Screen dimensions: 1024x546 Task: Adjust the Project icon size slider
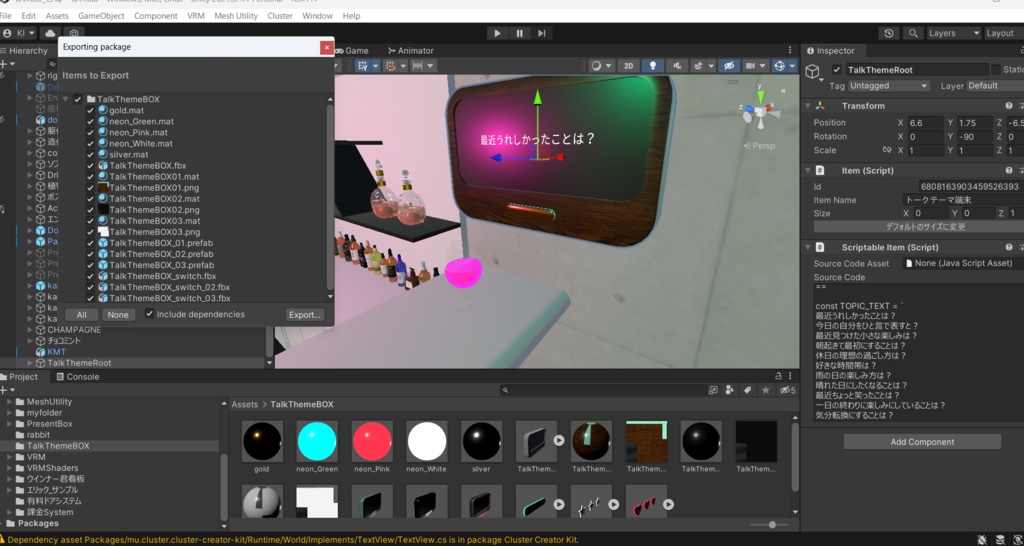(x=772, y=524)
